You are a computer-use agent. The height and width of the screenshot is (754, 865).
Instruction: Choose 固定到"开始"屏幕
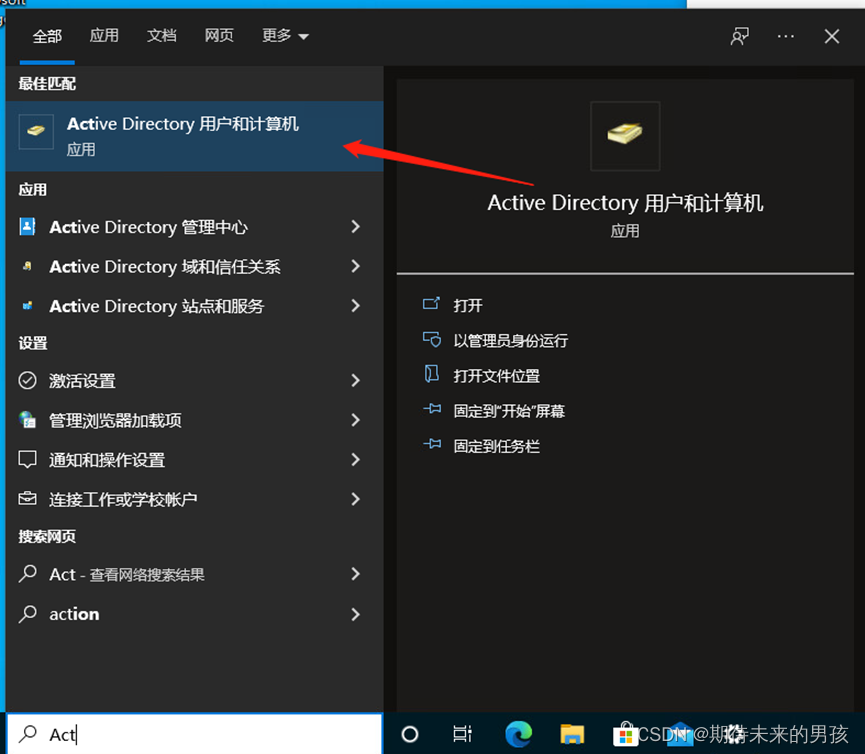509,411
